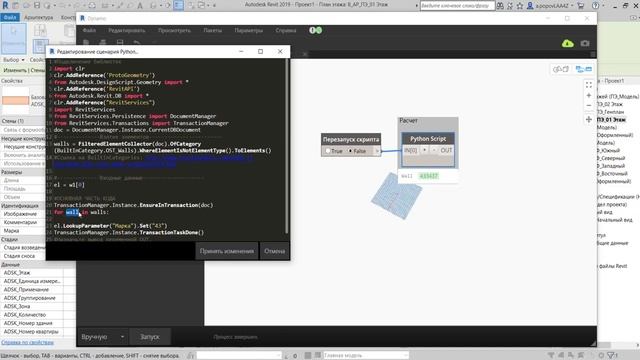Click the star favorites icon in Revit title bar
This screenshot has width=640, height=360.
pyautogui.click(x=520, y=6)
